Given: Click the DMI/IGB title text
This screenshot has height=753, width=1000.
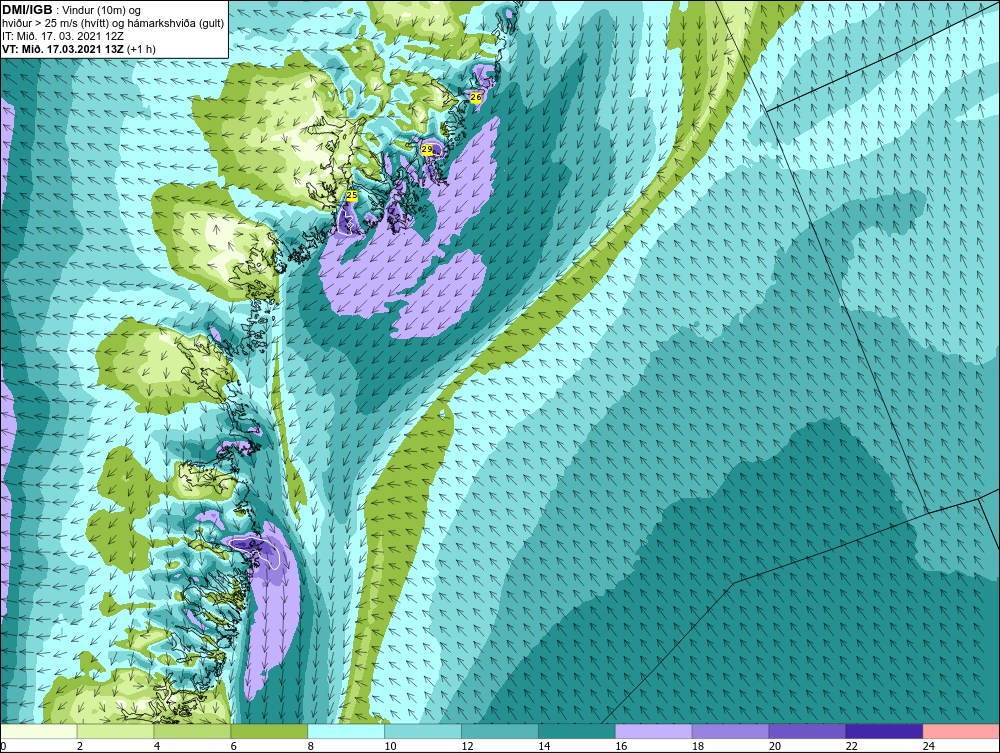Looking at the screenshot, I should pos(27,10).
